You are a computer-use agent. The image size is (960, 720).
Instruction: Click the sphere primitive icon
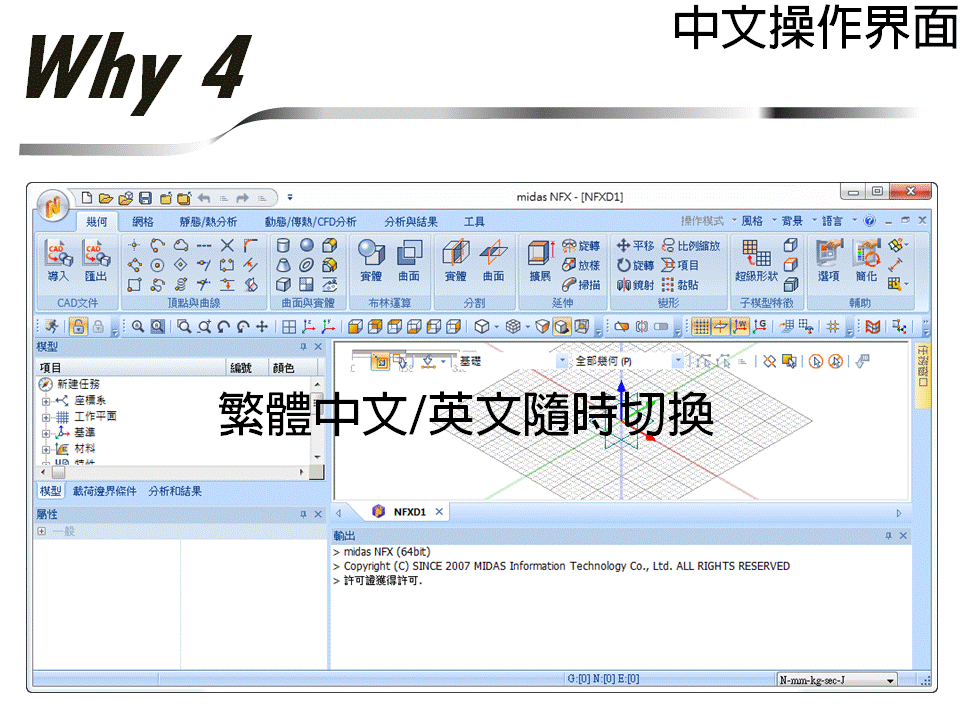click(x=306, y=246)
